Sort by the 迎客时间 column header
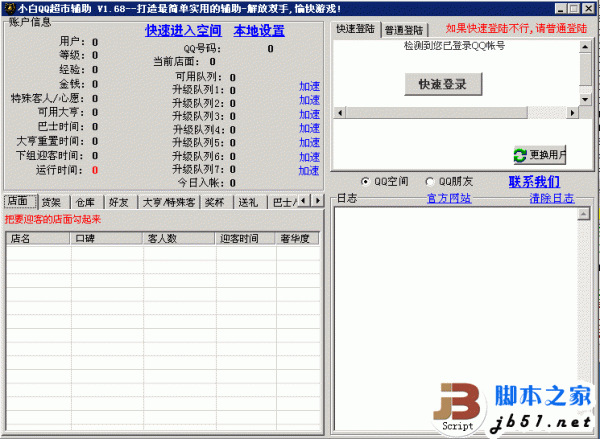The height and width of the screenshot is (439, 600). pyautogui.click(x=245, y=238)
